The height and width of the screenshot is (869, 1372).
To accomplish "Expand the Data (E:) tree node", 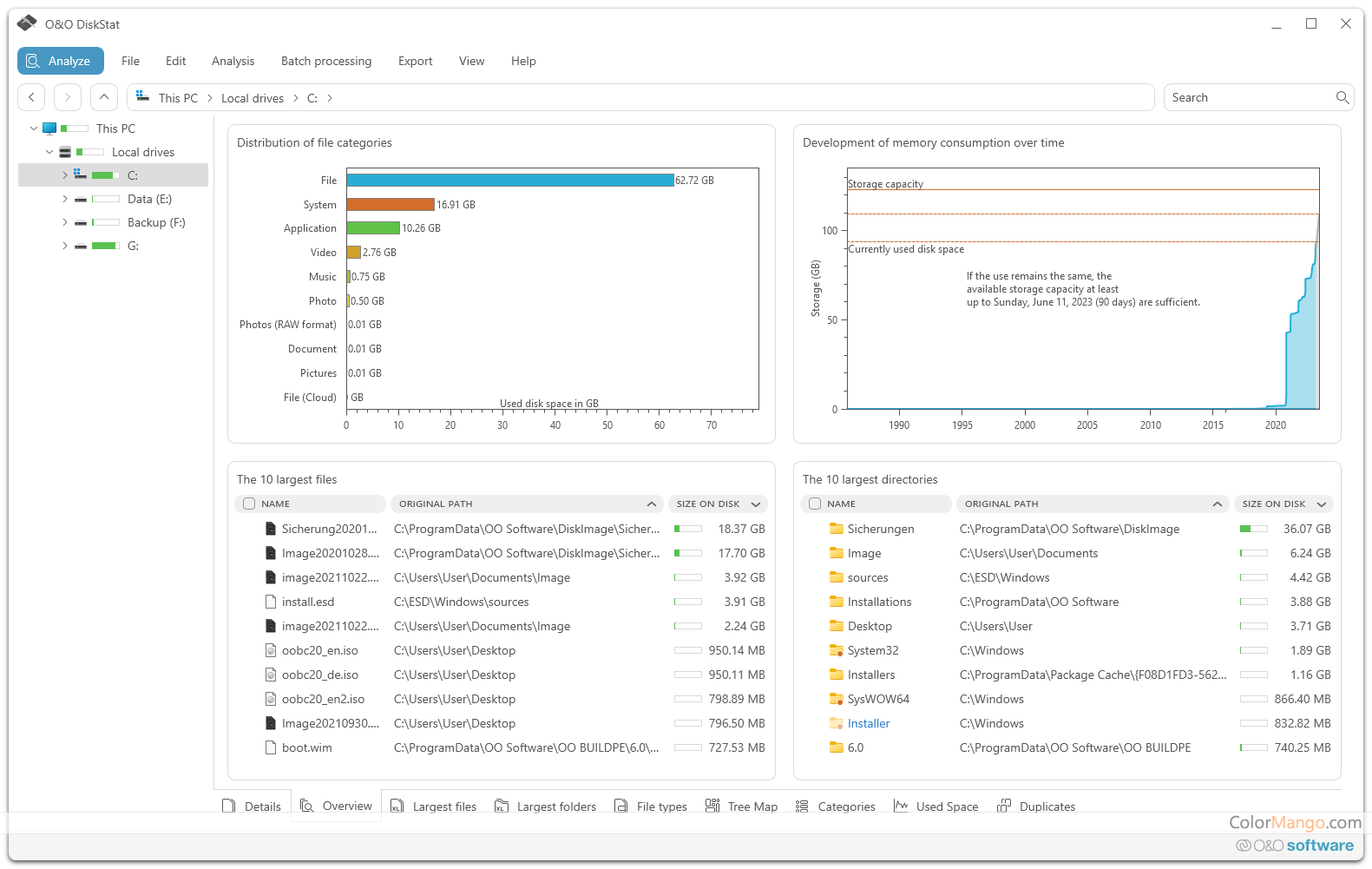I will click(x=64, y=199).
